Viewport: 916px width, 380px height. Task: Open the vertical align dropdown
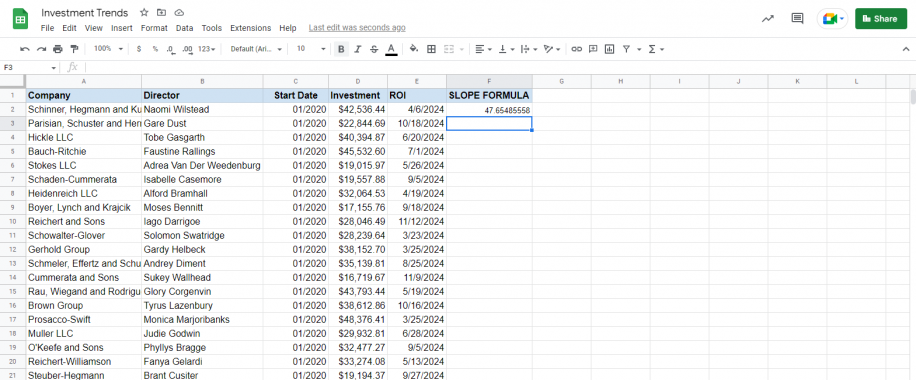tap(506, 49)
